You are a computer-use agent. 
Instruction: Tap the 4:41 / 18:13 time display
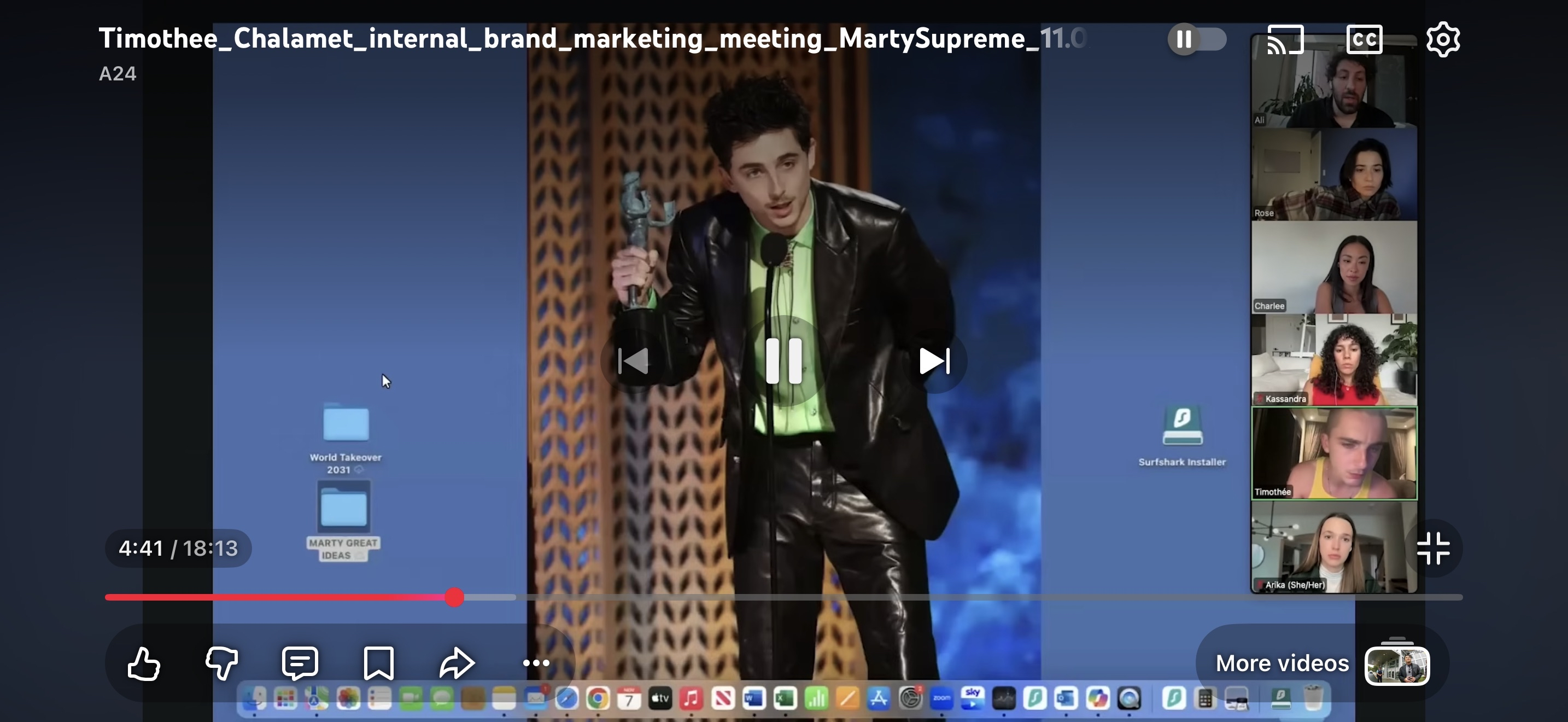click(x=178, y=549)
